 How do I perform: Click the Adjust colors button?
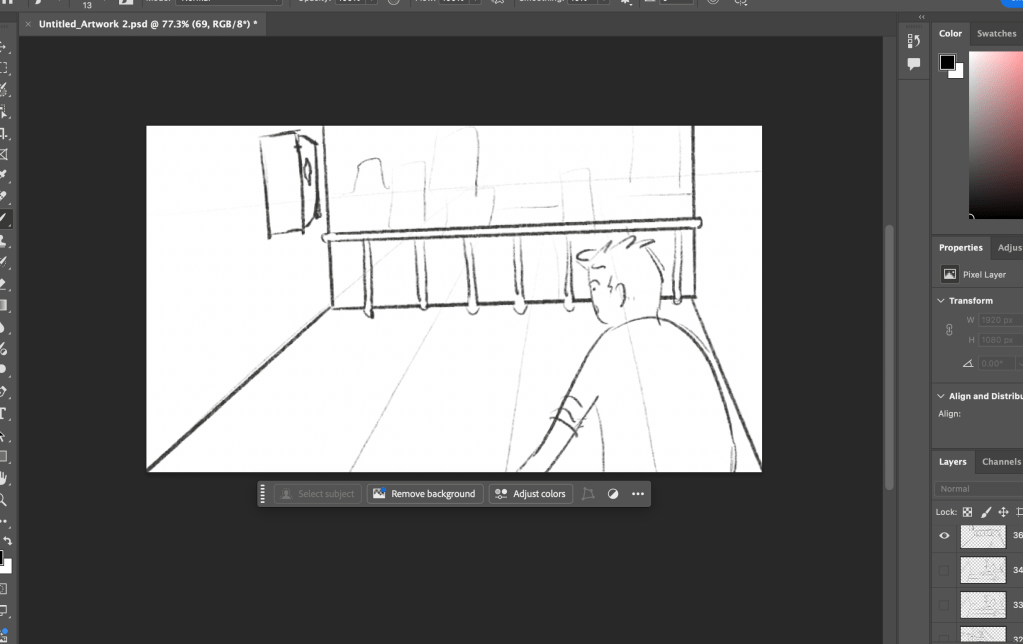[530, 494]
